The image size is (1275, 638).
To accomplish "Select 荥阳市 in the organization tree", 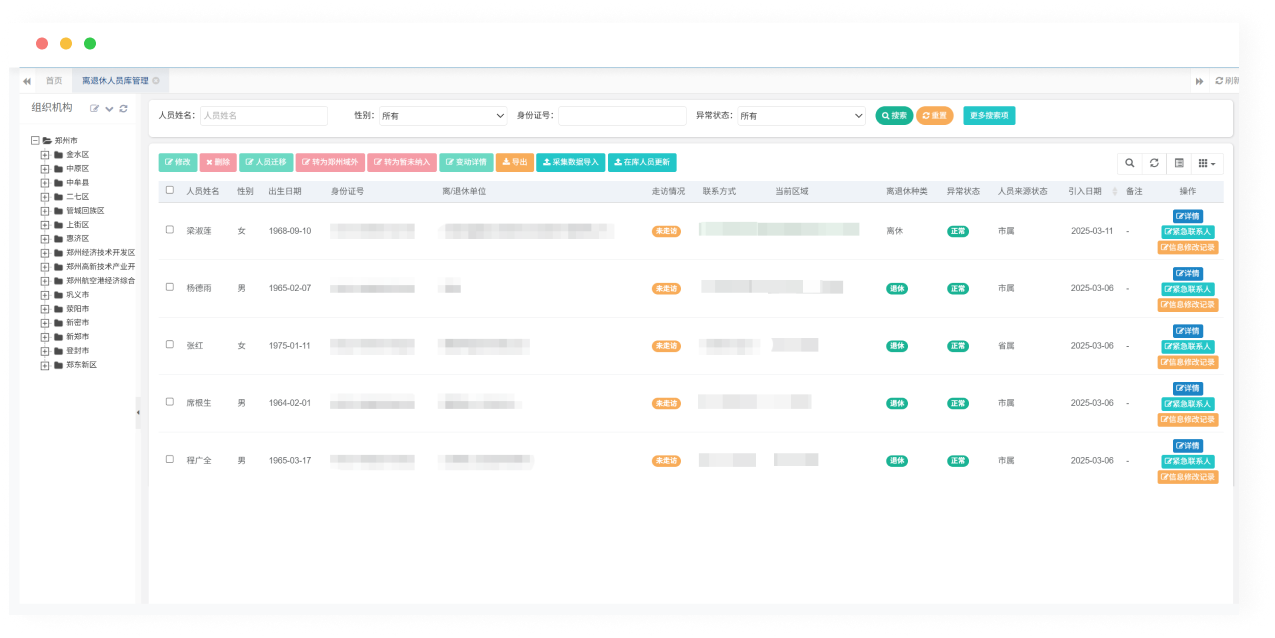I will pos(77,309).
